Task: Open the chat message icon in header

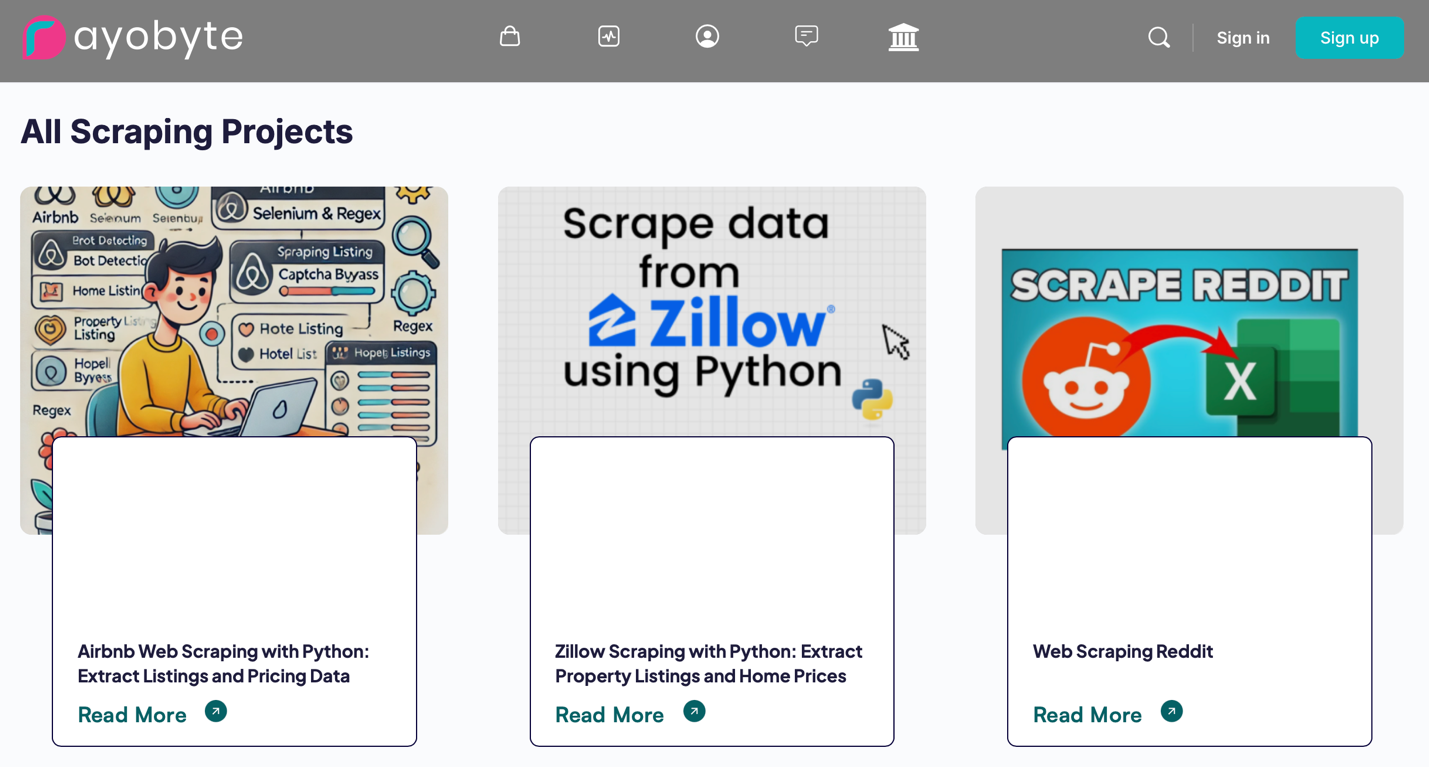Action: pos(806,37)
